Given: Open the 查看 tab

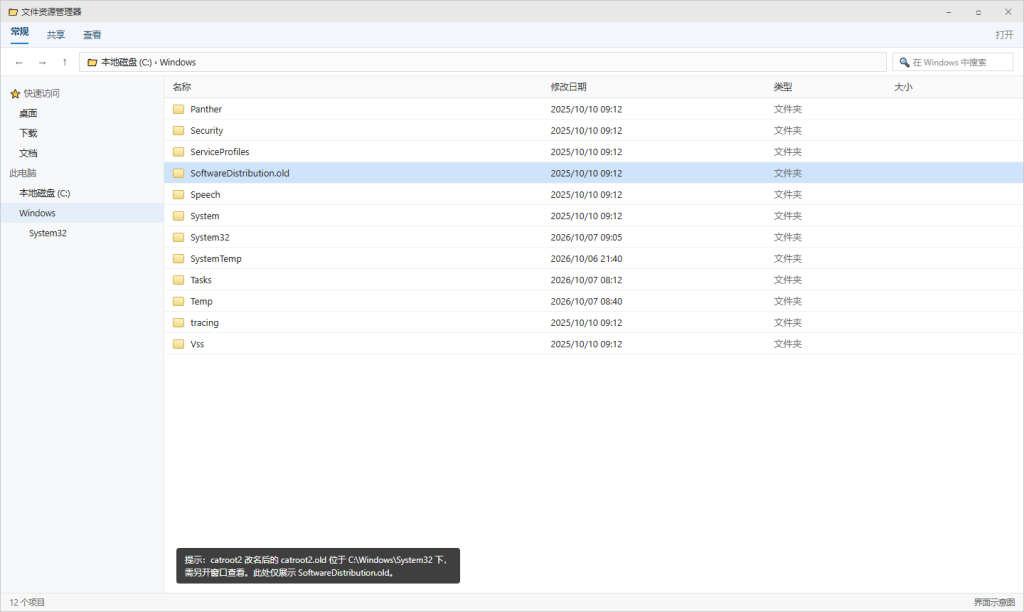Looking at the screenshot, I should [92, 35].
